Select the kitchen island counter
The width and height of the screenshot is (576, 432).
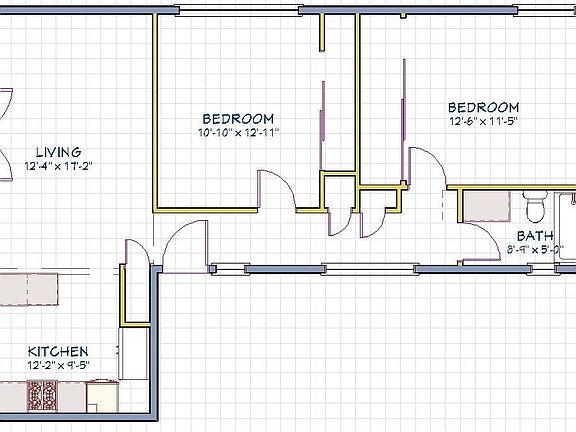pos(29,289)
